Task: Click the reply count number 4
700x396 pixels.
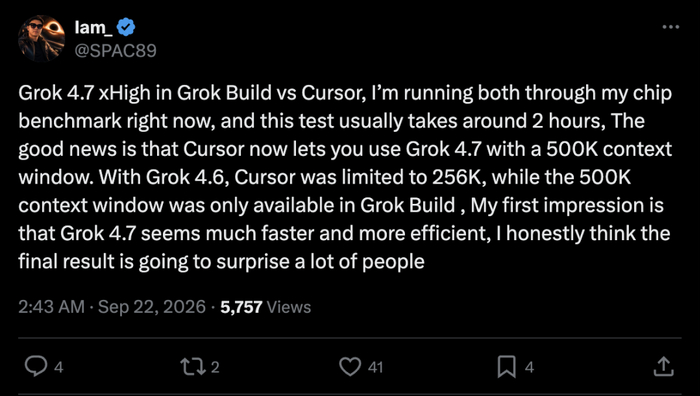Action: pyautogui.click(x=58, y=367)
